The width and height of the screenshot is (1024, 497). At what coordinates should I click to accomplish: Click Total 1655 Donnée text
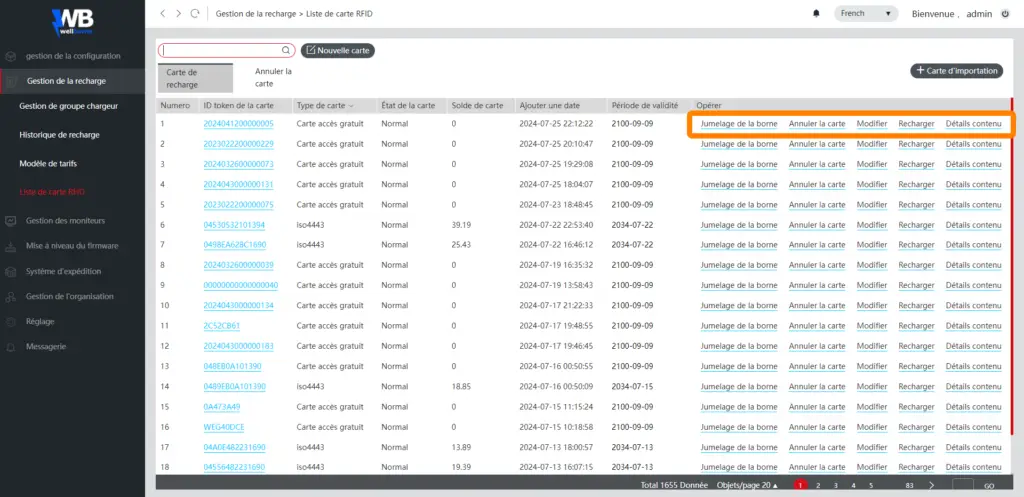674,485
